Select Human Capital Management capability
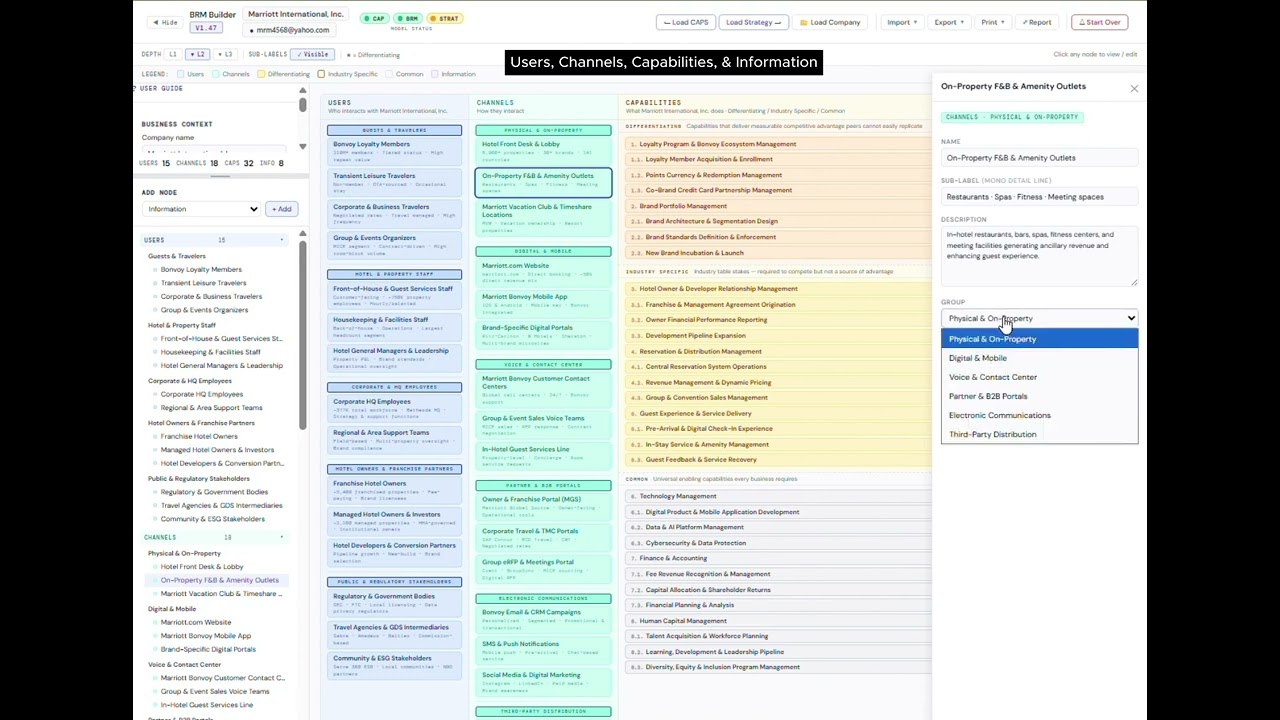The image size is (1280, 720). click(776, 620)
